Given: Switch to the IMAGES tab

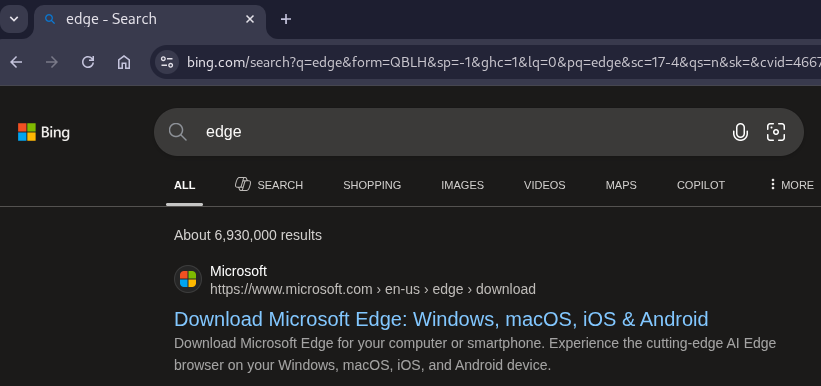Looking at the screenshot, I should (x=462, y=185).
